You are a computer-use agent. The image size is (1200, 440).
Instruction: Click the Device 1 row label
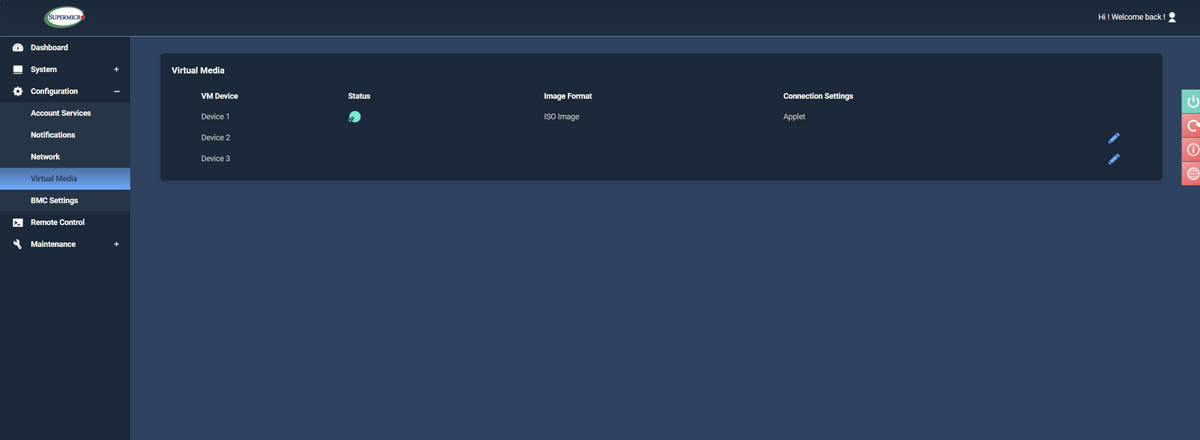[215, 117]
